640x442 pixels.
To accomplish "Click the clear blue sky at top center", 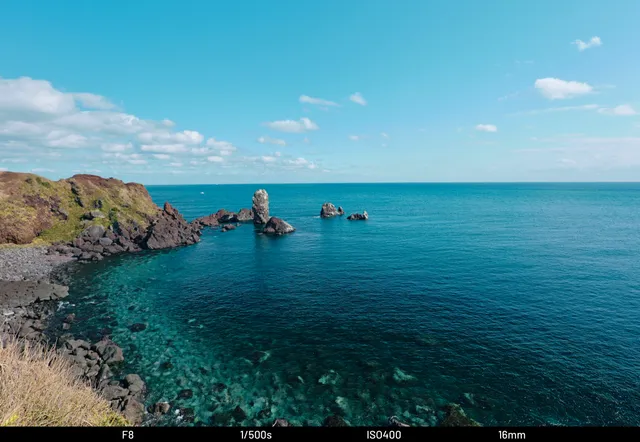I will pyautogui.click(x=320, y=40).
